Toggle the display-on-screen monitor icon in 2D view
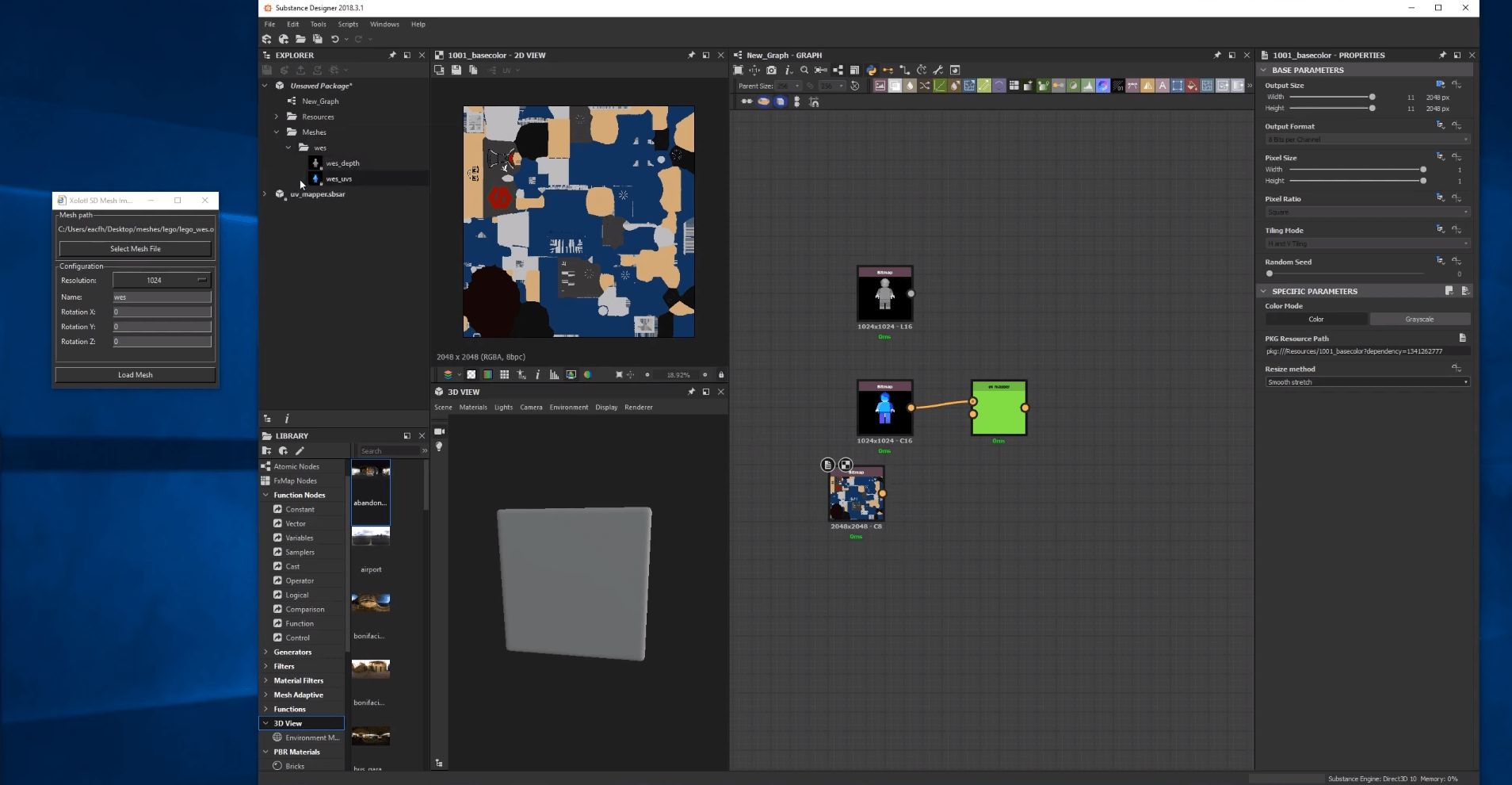The width and height of the screenshot is (1512, 785). click(x=571, y=374)
